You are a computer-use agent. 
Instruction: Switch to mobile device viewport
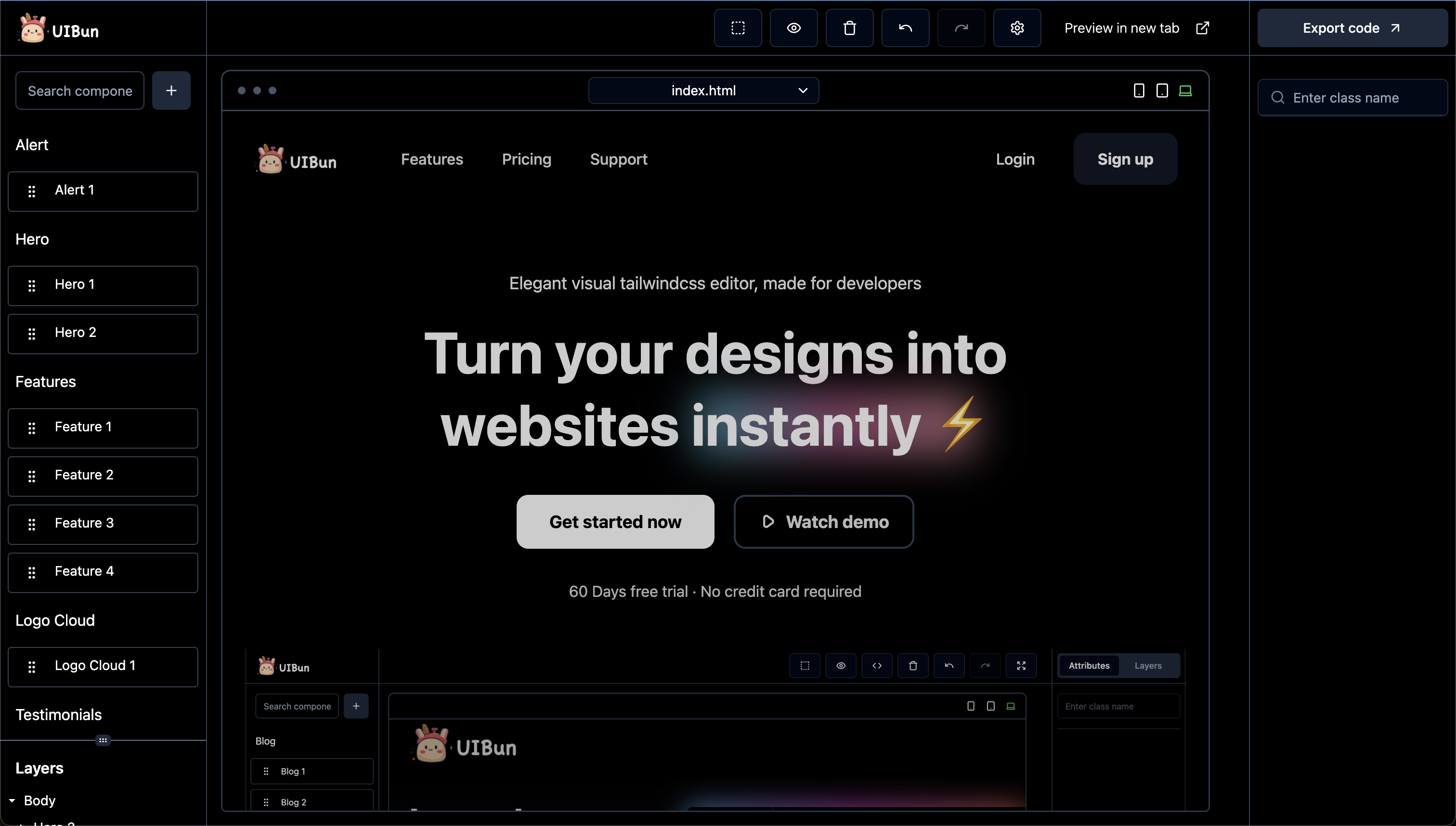(1138, 91)
